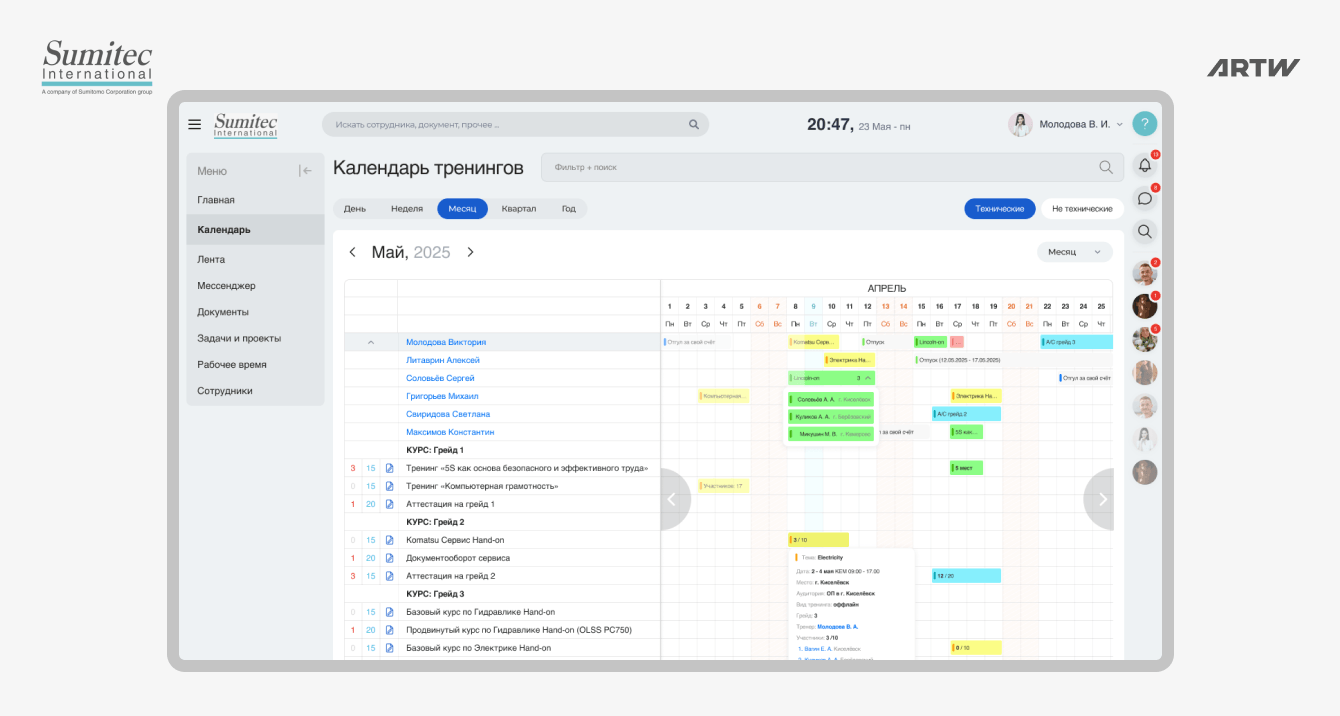The image size is (1340, 716).
Task: Go to previous month with left chevron
Action: (x=352, y=252)
